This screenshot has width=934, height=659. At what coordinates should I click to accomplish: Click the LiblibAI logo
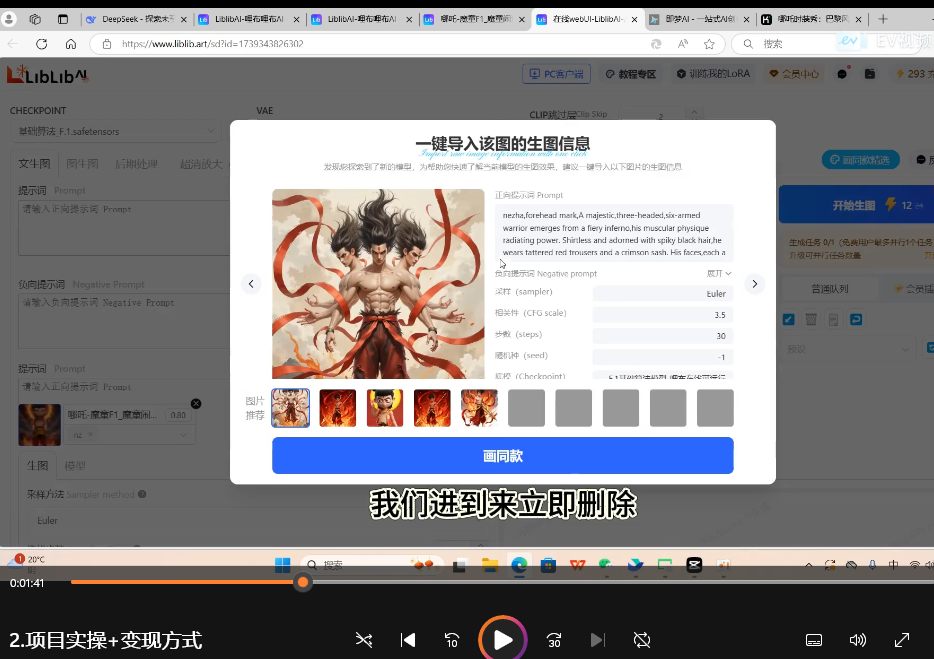(x=48, y=74)
